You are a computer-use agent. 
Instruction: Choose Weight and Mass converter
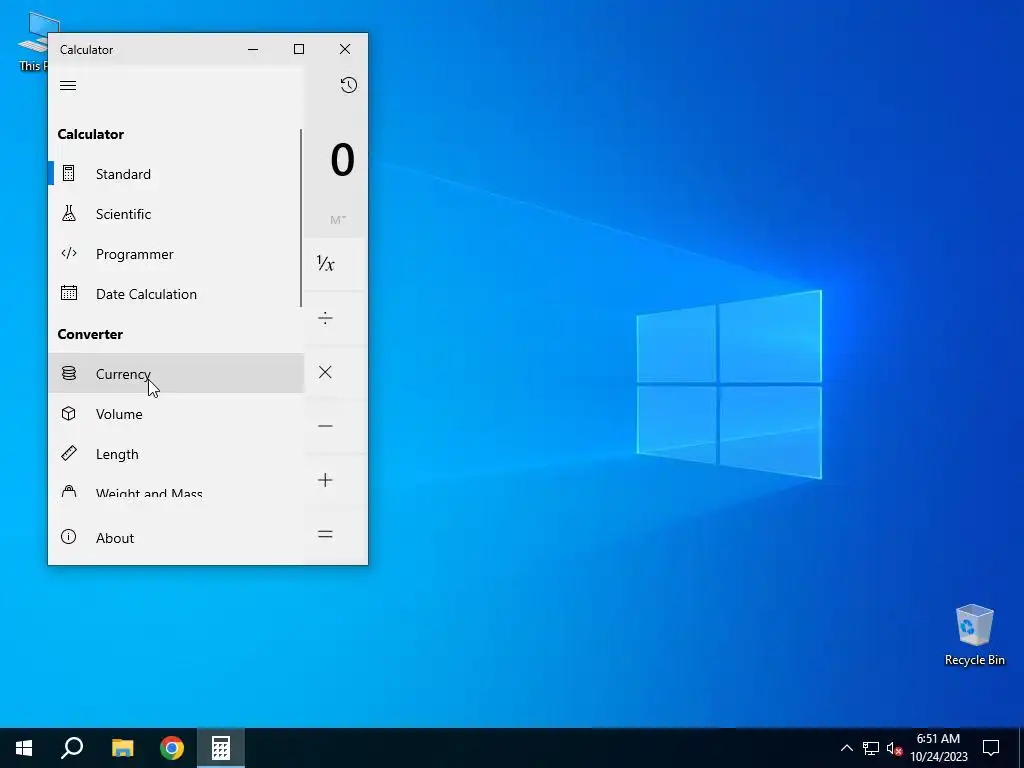(x=176, y=489)
